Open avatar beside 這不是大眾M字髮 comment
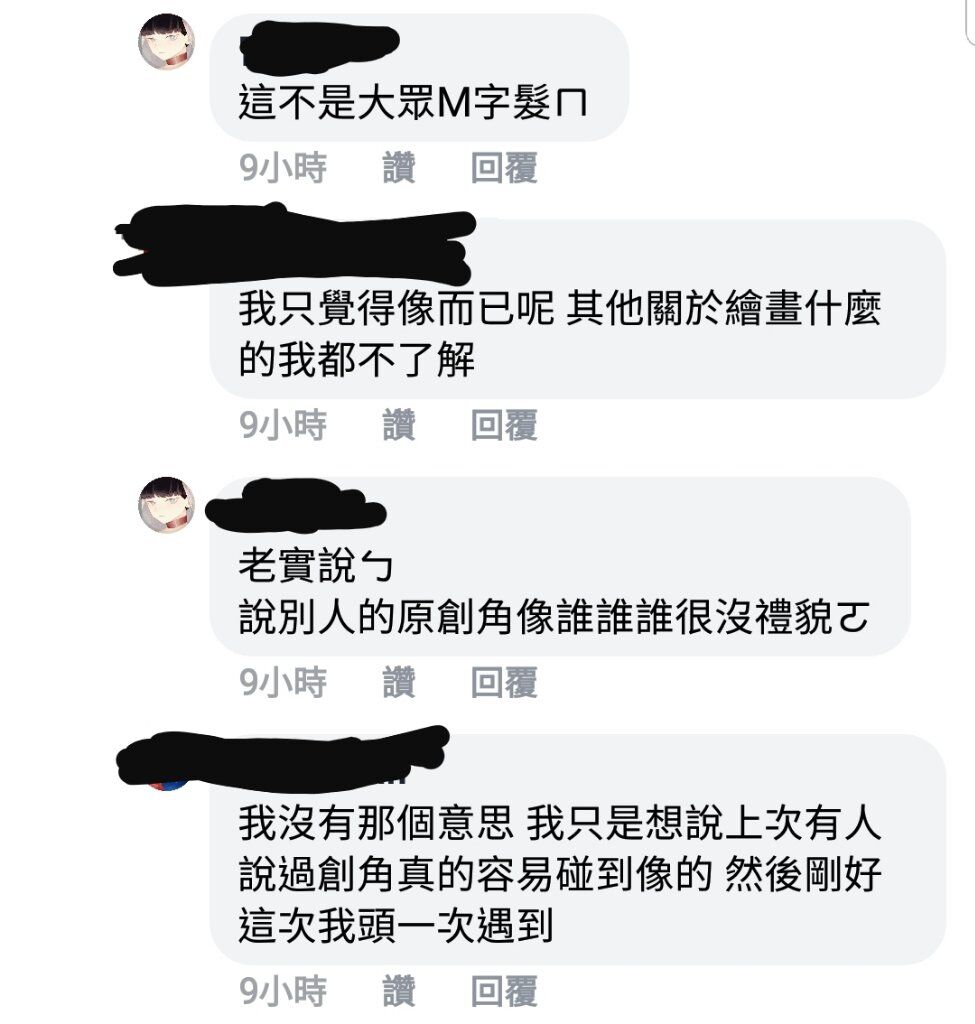975x1024 pixels. coord(167,42)
